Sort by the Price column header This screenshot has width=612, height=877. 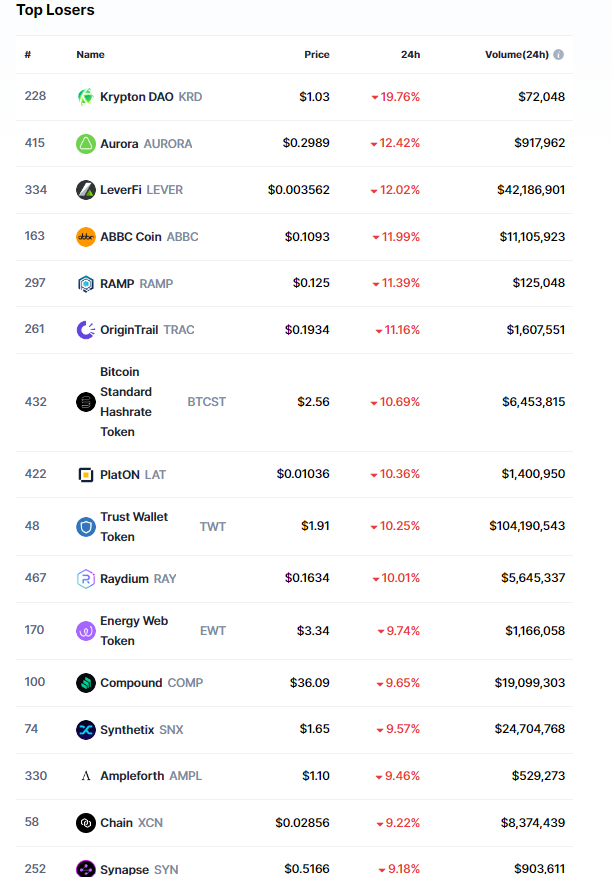(316, 55)
